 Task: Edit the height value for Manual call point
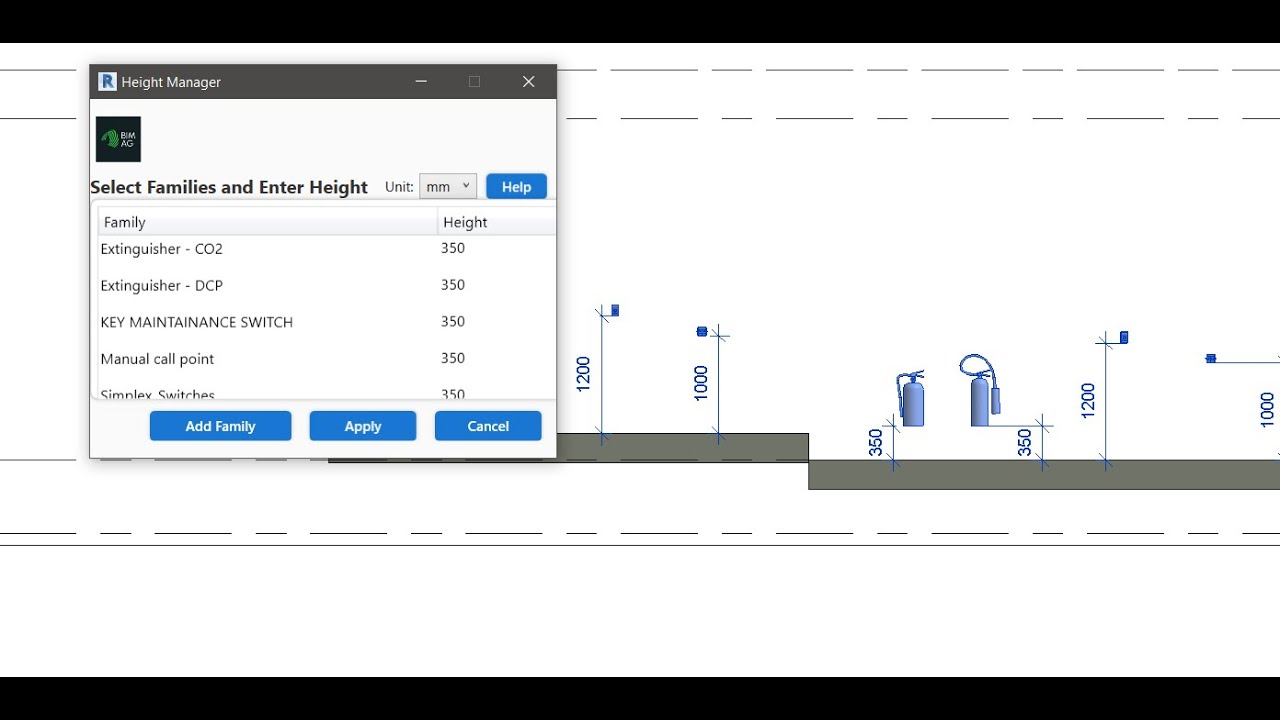(453, 358)
